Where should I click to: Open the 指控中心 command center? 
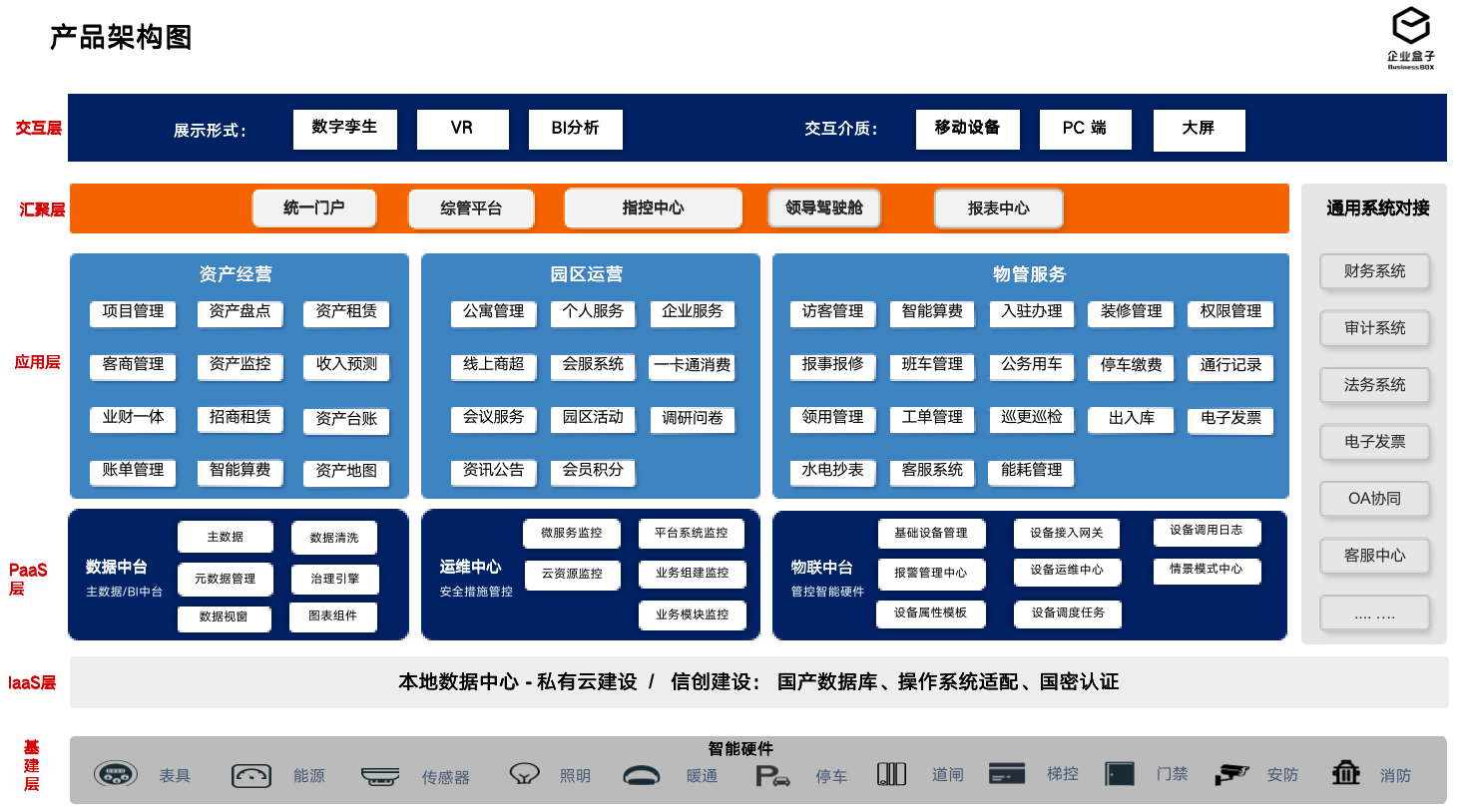pyautogui.click(x=653, y=207)
